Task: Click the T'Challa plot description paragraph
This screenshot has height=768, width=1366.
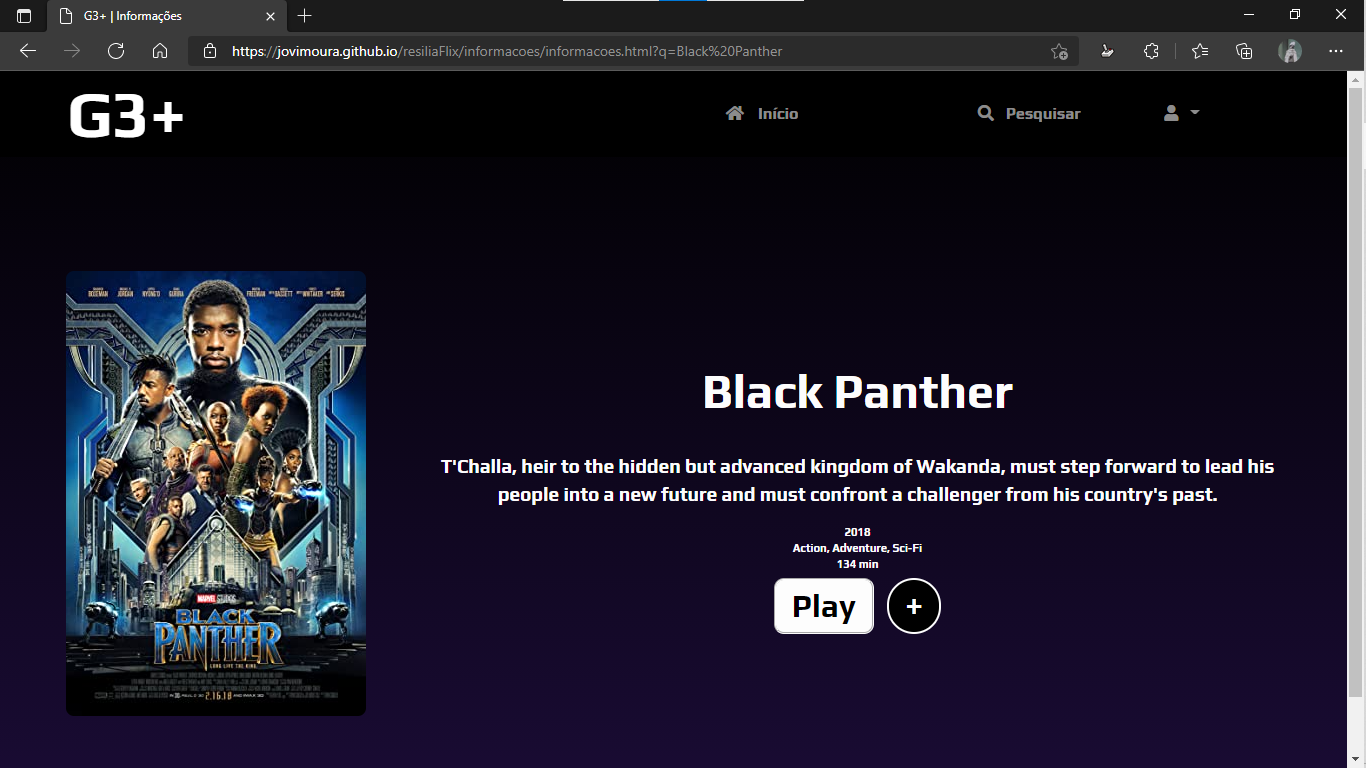Action: click(857, 480)
